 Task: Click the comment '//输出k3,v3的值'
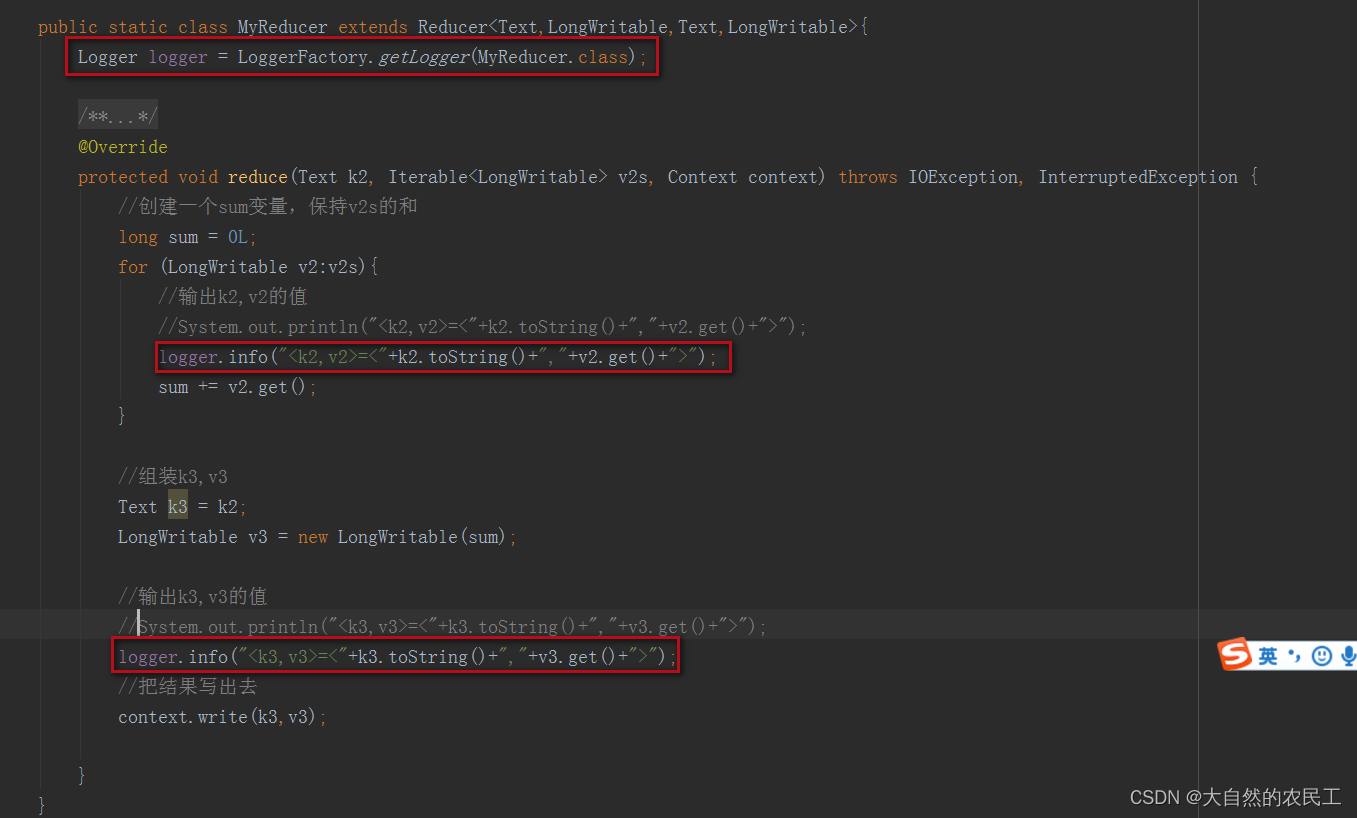tap(192, 597)
